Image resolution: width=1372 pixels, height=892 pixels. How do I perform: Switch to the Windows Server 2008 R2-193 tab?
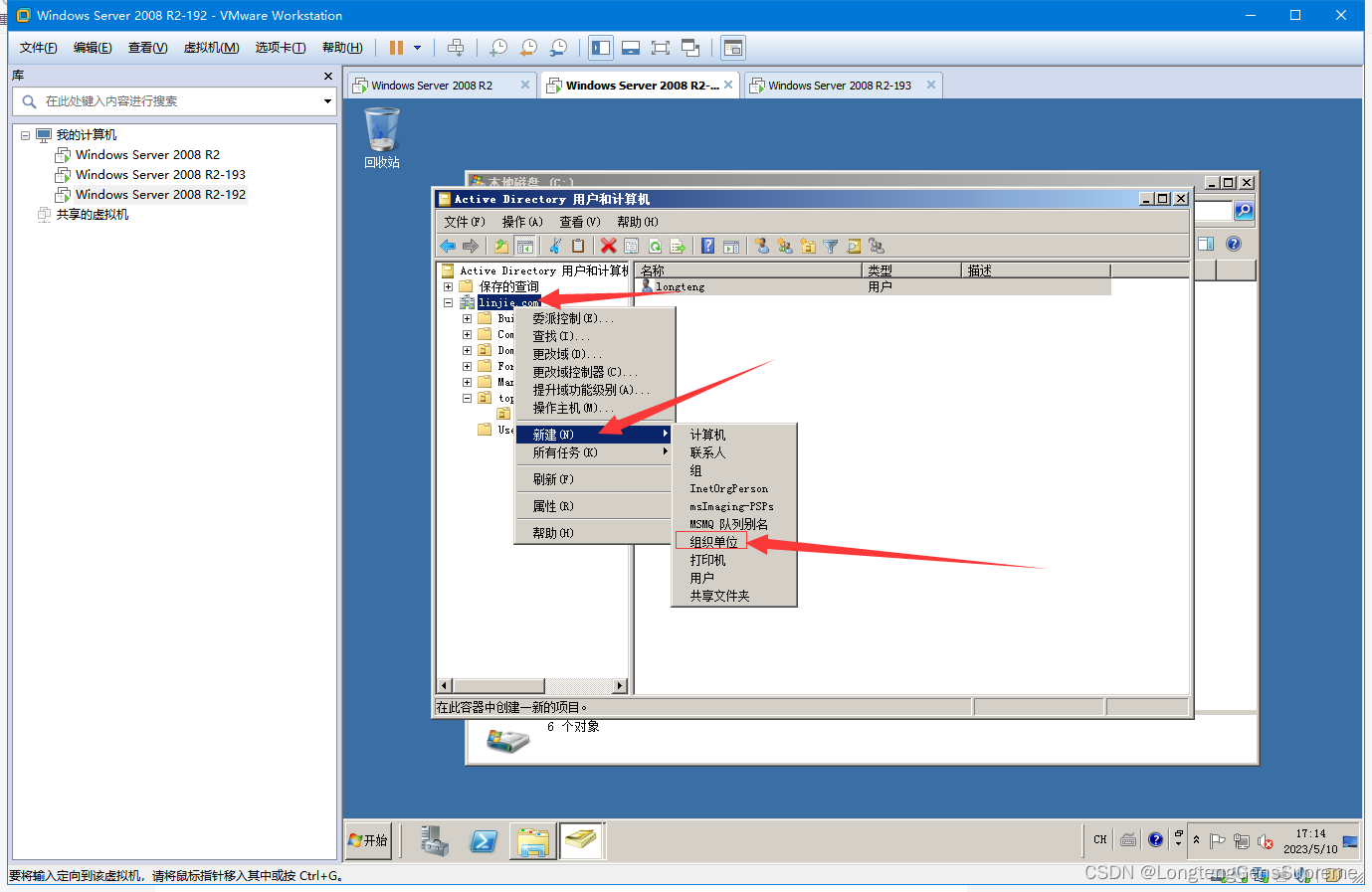pyautogui.click(x=840, y=86)
